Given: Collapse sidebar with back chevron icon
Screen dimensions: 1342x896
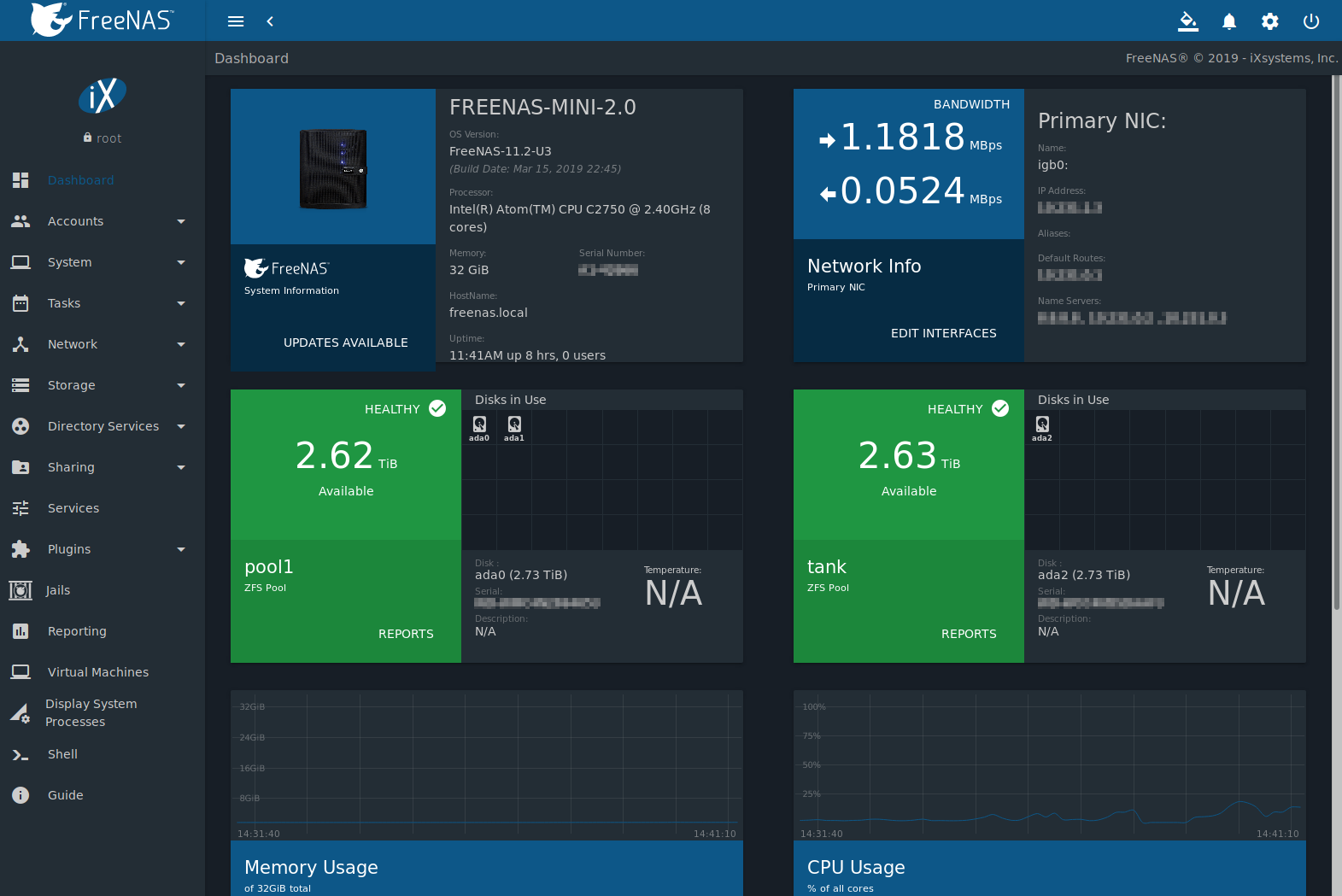Looking at the screenshot, I should coord(270,21).
